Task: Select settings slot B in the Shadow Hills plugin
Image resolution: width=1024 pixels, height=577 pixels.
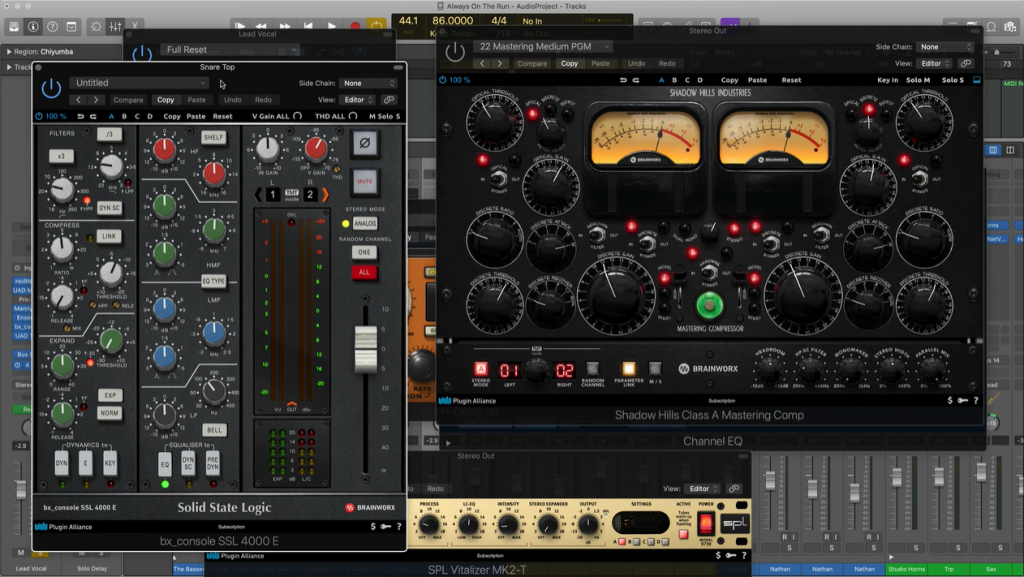Action: [x=674, y=80]
